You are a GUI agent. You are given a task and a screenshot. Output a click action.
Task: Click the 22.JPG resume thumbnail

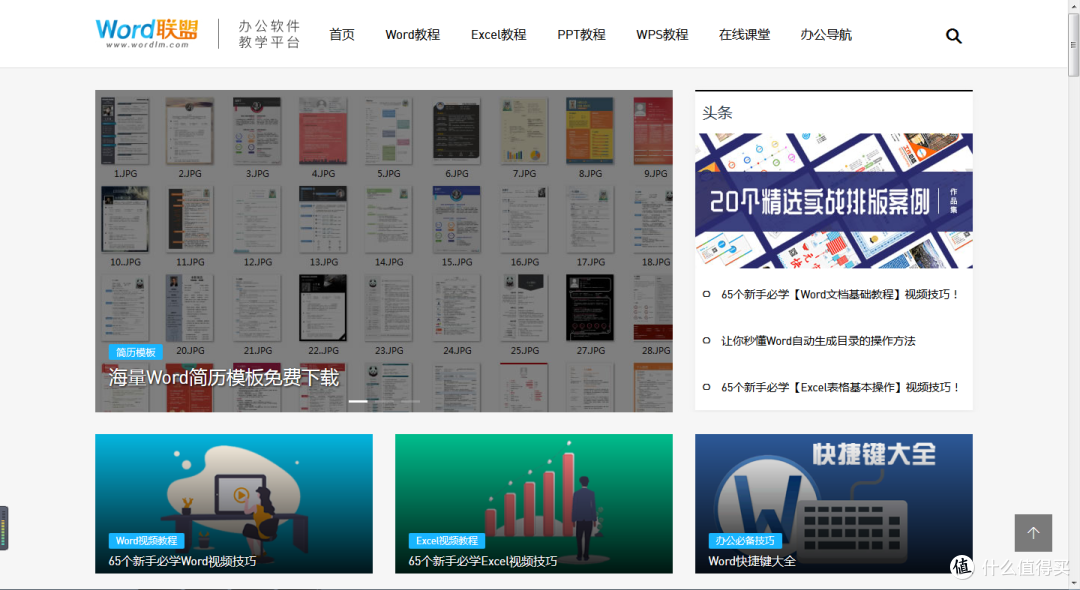tap(323, 307)
